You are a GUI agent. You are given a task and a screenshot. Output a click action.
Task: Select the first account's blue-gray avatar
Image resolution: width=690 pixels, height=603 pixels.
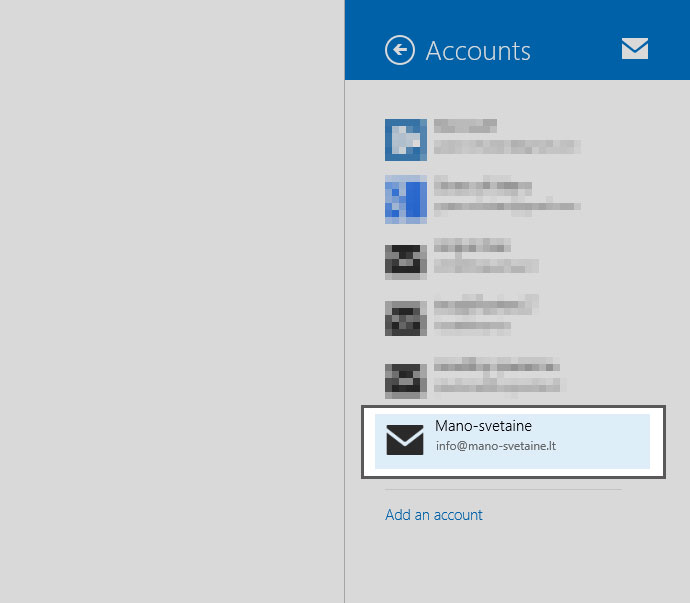[x=406, y=140]
